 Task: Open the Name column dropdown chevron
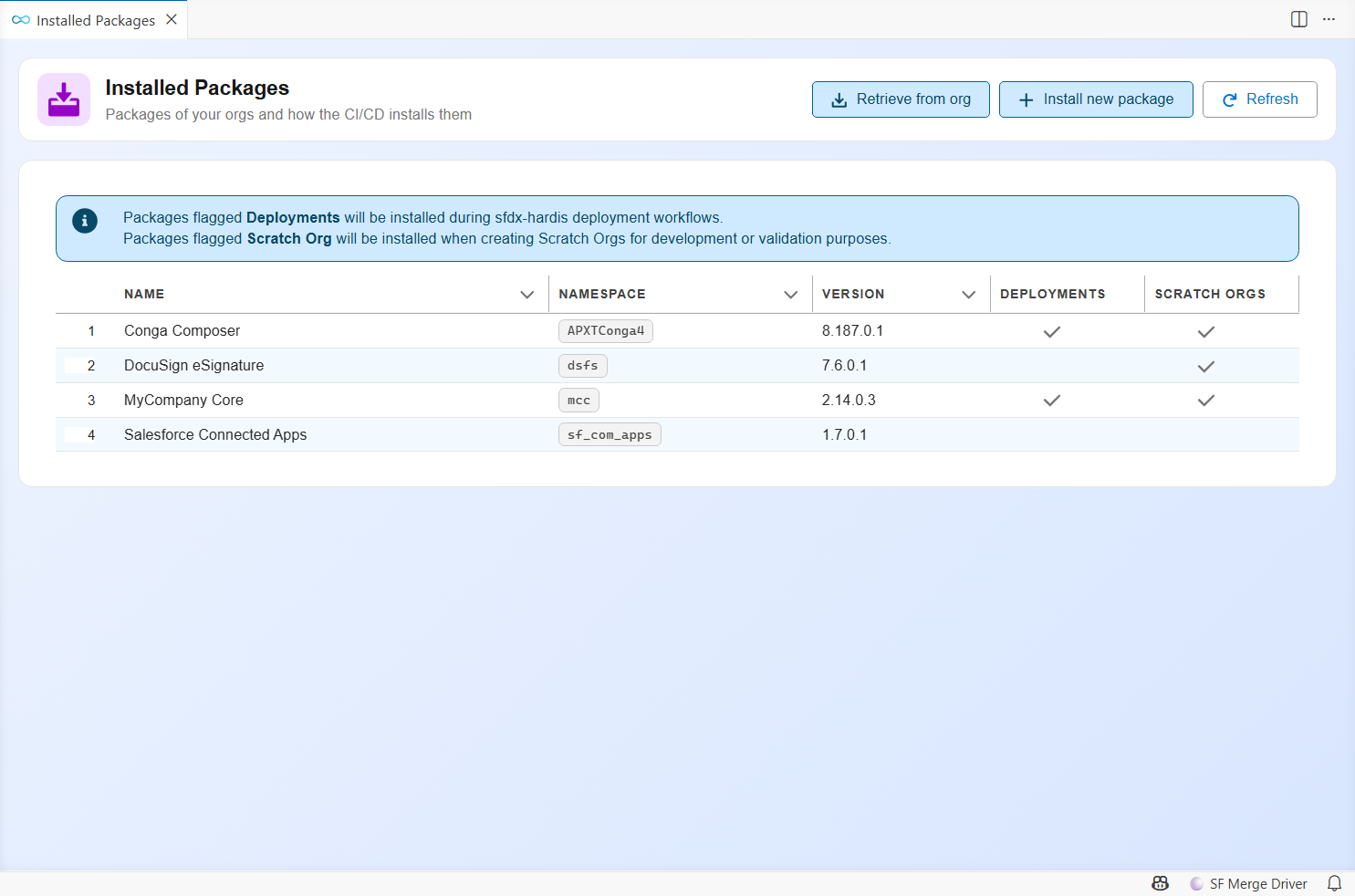coord(526,295)
